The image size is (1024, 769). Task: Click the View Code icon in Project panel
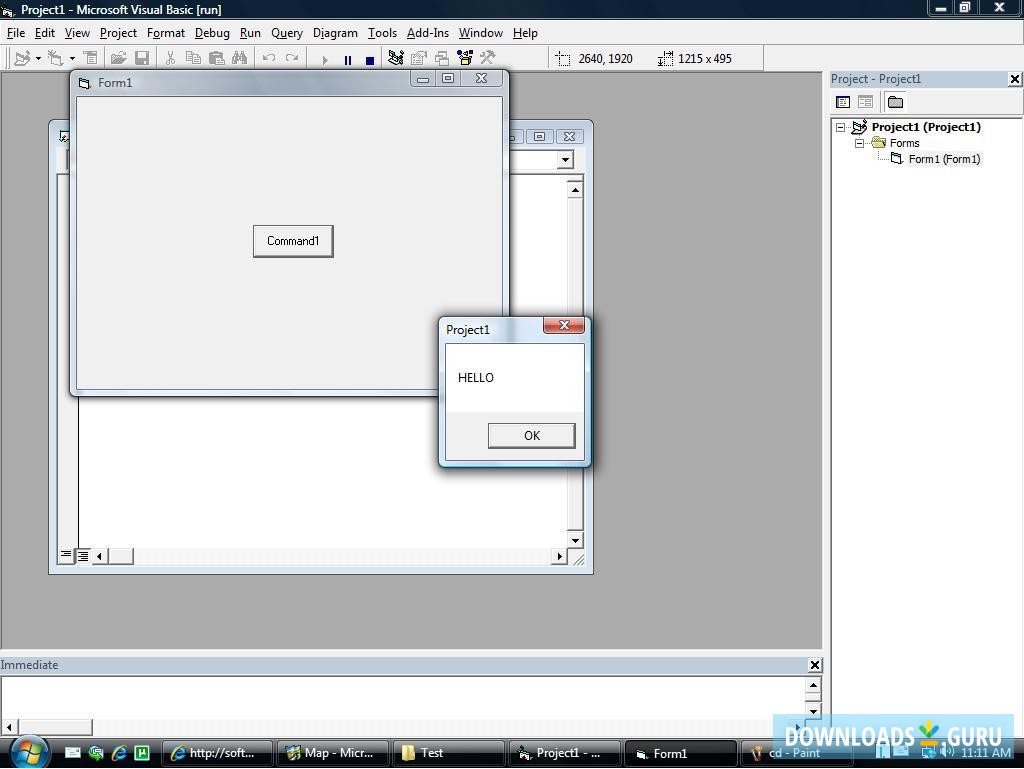pyautogui.click(x=843, y=101)
